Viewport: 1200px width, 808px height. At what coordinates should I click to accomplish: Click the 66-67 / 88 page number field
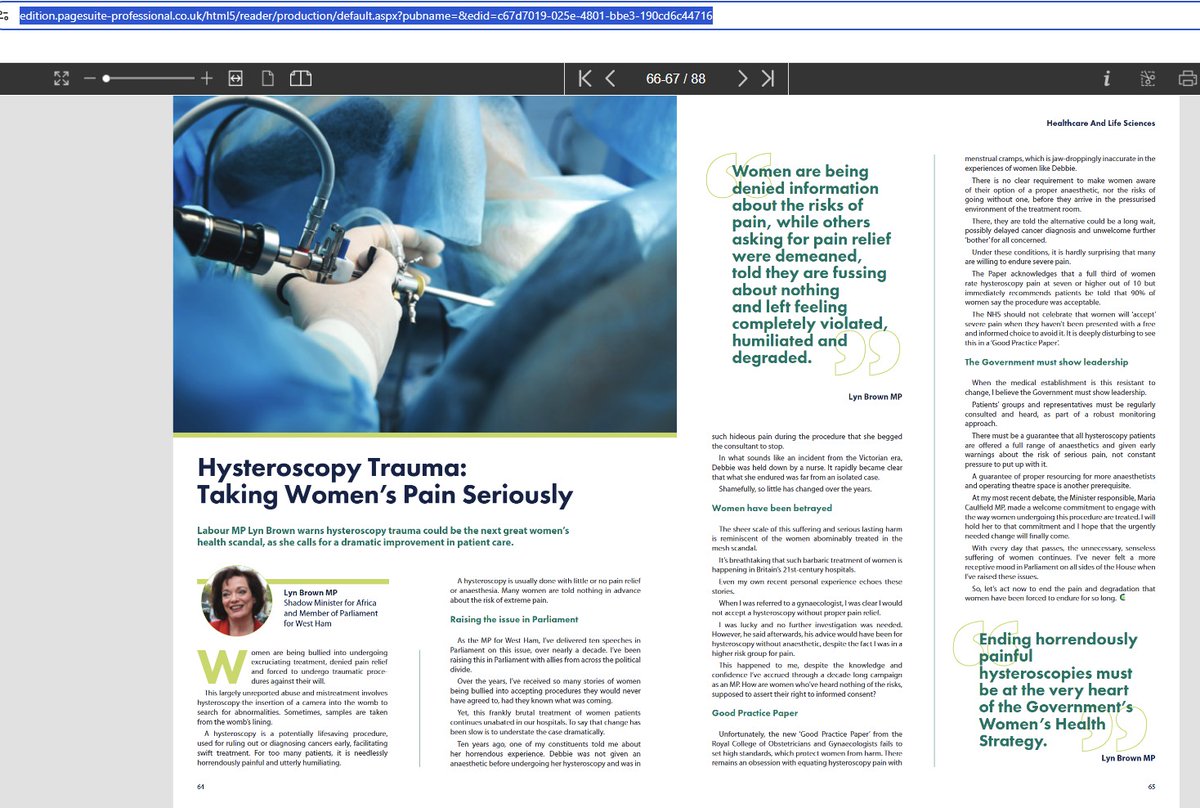pos(676,78)
